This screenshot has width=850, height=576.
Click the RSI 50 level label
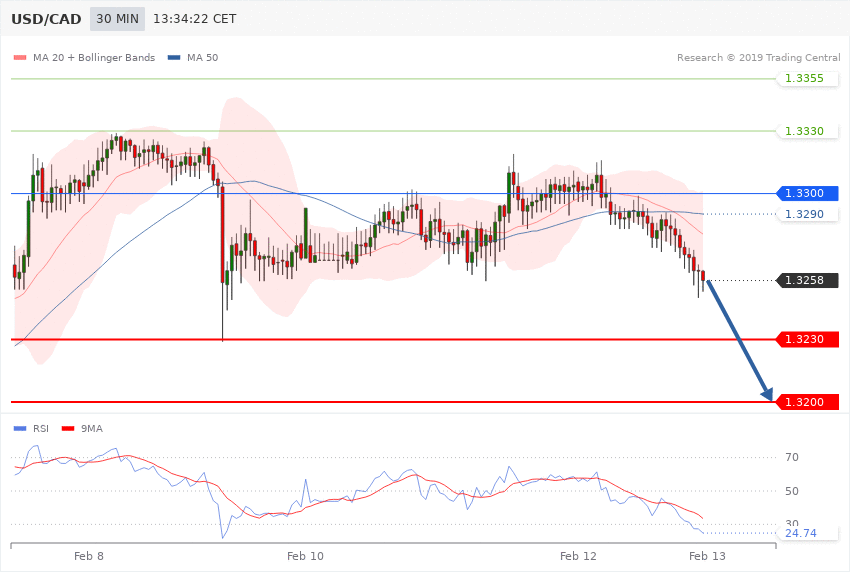pyautogui.click(x=792, y=491)
